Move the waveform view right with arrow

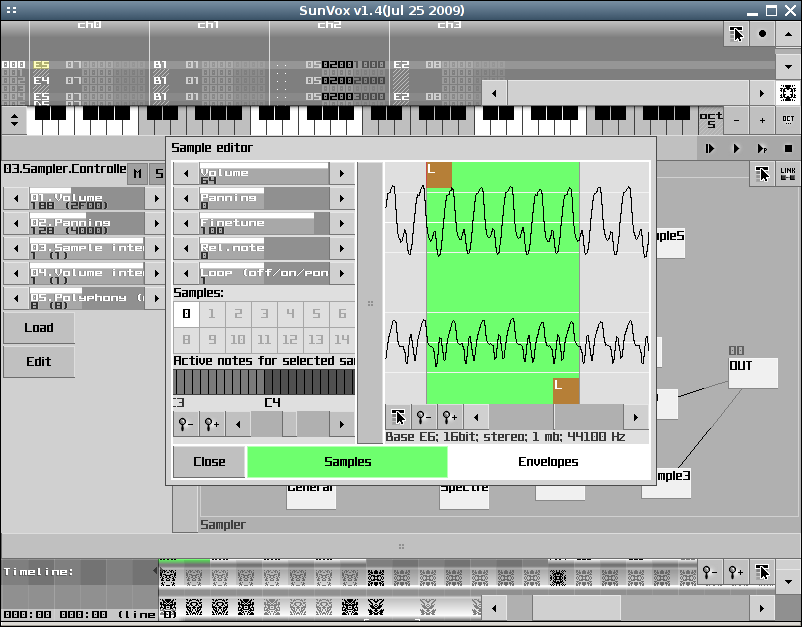pyautogui.click(x=636, y=417)
